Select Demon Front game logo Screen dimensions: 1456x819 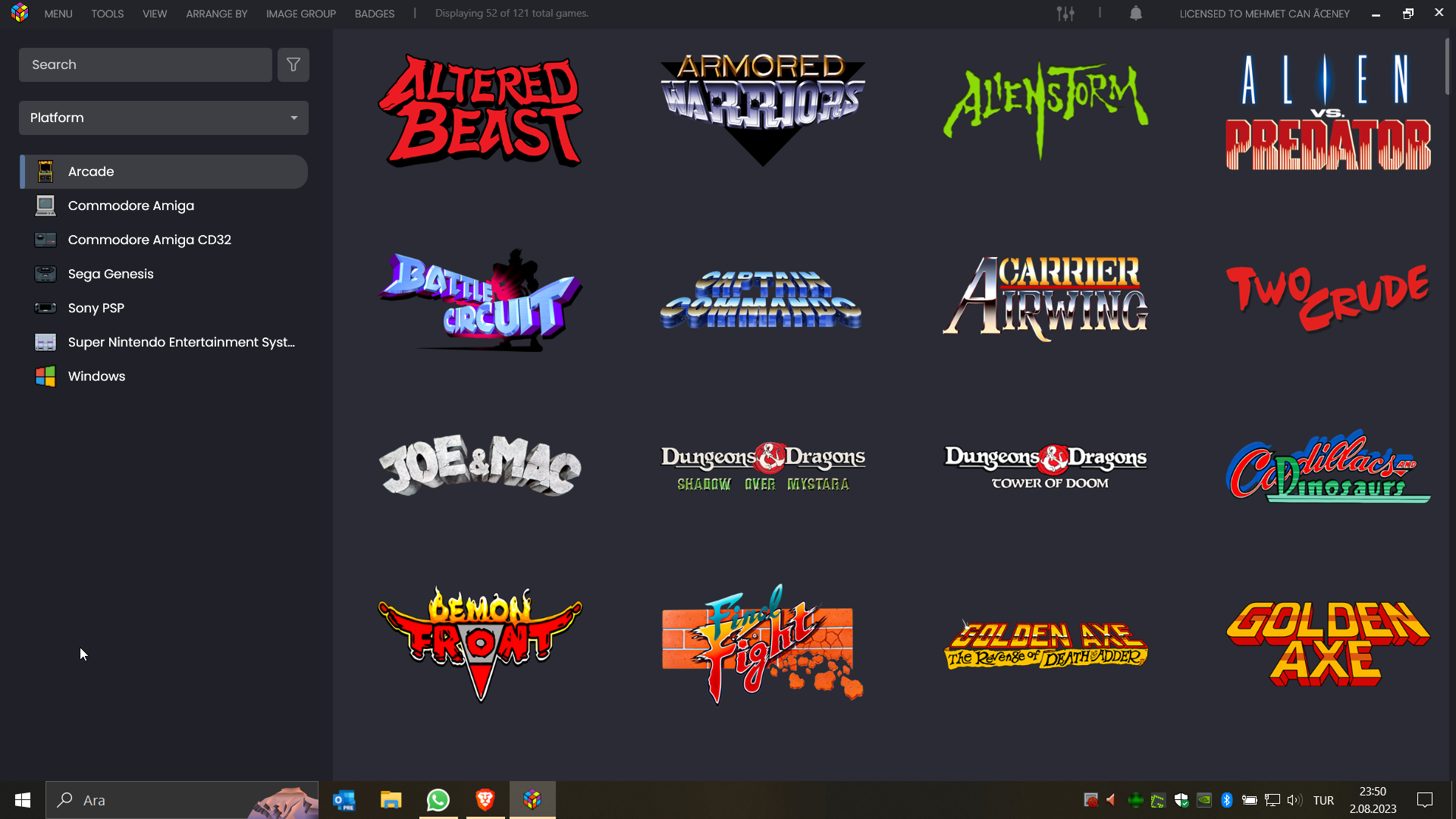click(480, 644)
